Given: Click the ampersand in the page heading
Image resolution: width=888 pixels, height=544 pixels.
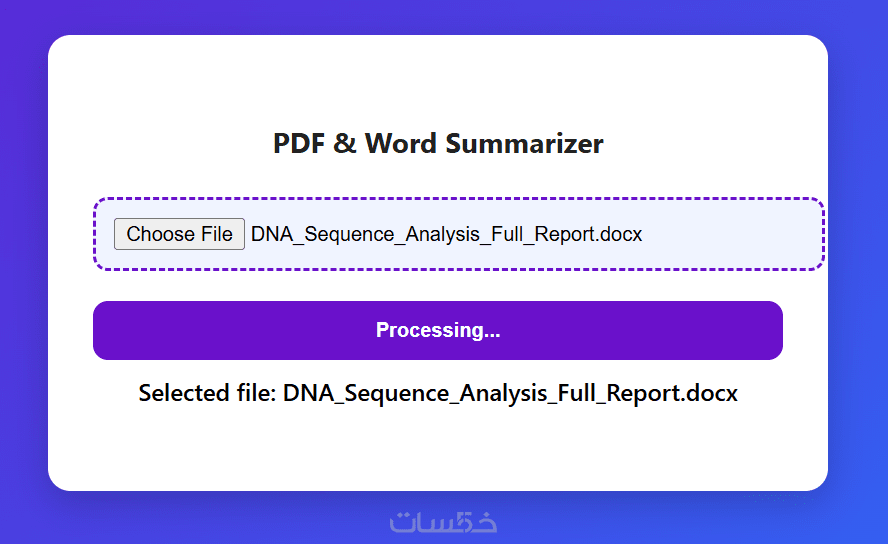Looking at the screenshot, I should [x=345, y=144].
